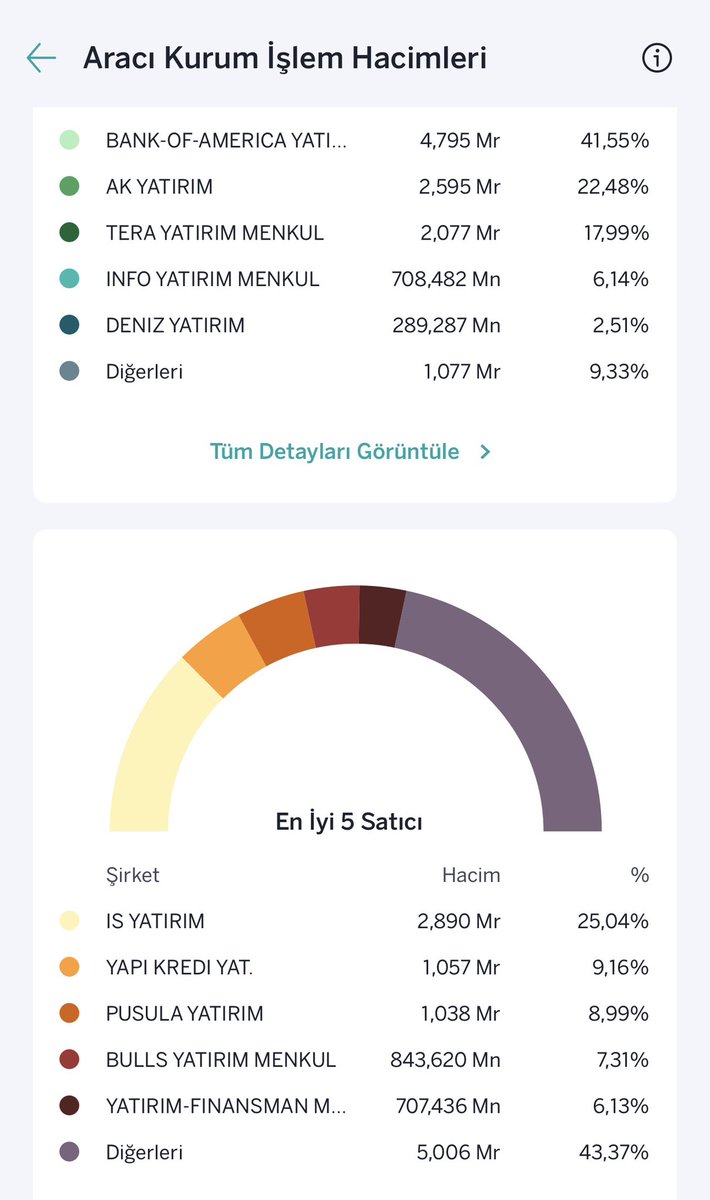Tap the 5,006 Mr volume value
The image size is (710, 1200).
(x=459, y=1152)
